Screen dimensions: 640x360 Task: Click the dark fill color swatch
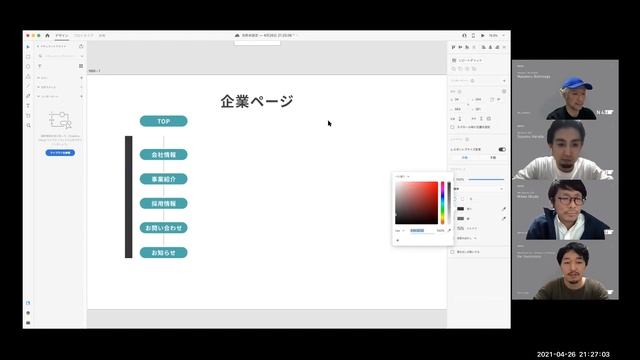click(x=460, y=209)
